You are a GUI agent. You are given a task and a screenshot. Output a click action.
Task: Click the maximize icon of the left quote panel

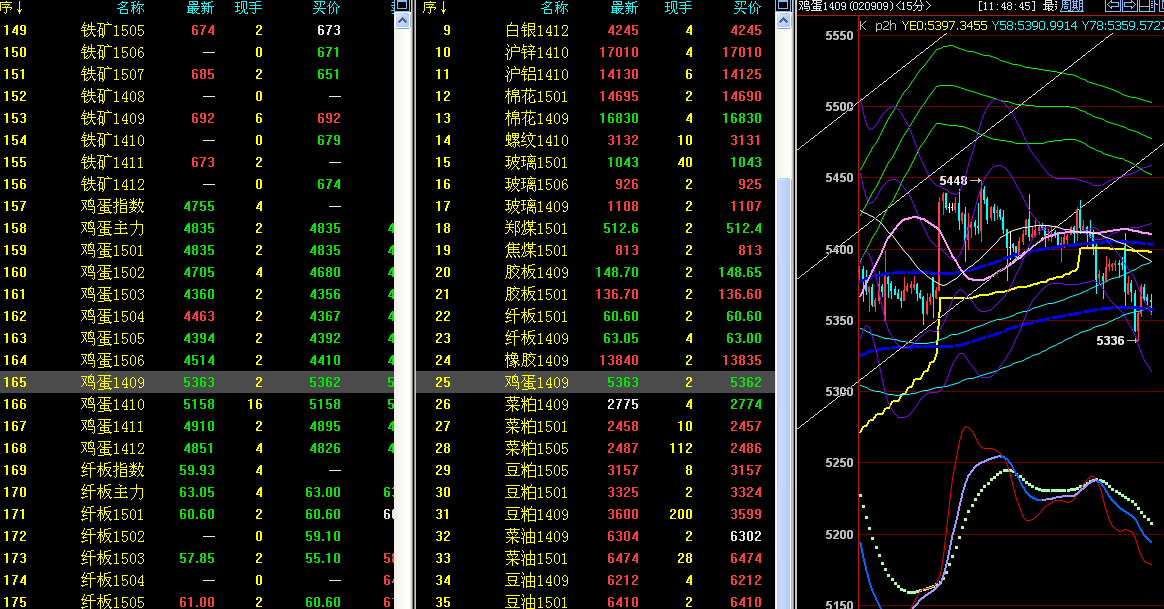[x=402, y=6]
